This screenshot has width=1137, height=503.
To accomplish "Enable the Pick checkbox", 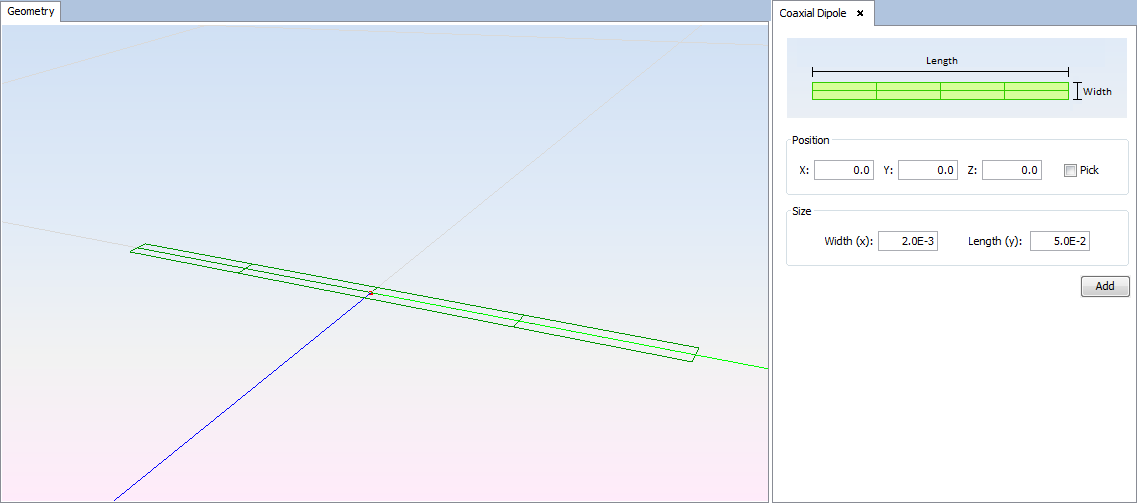I will point(1070,170).
